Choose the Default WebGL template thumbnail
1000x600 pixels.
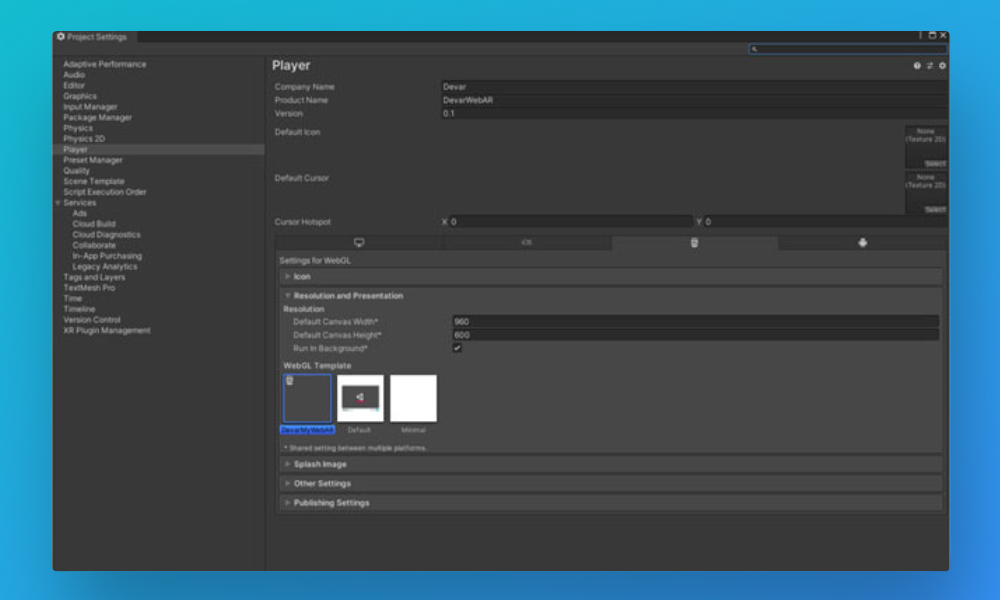click(360, 398)
